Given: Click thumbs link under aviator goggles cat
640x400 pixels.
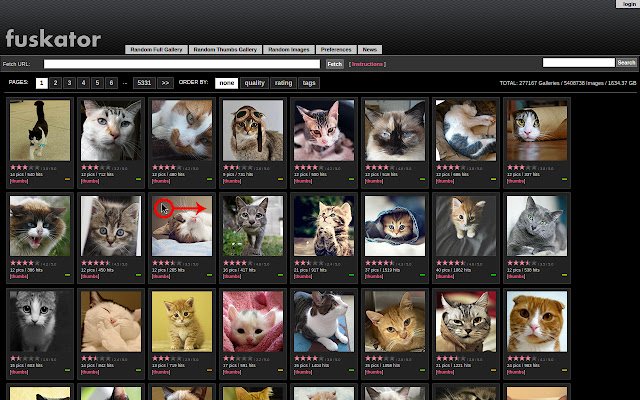Looking at the screenshot, I should [232, 181].
